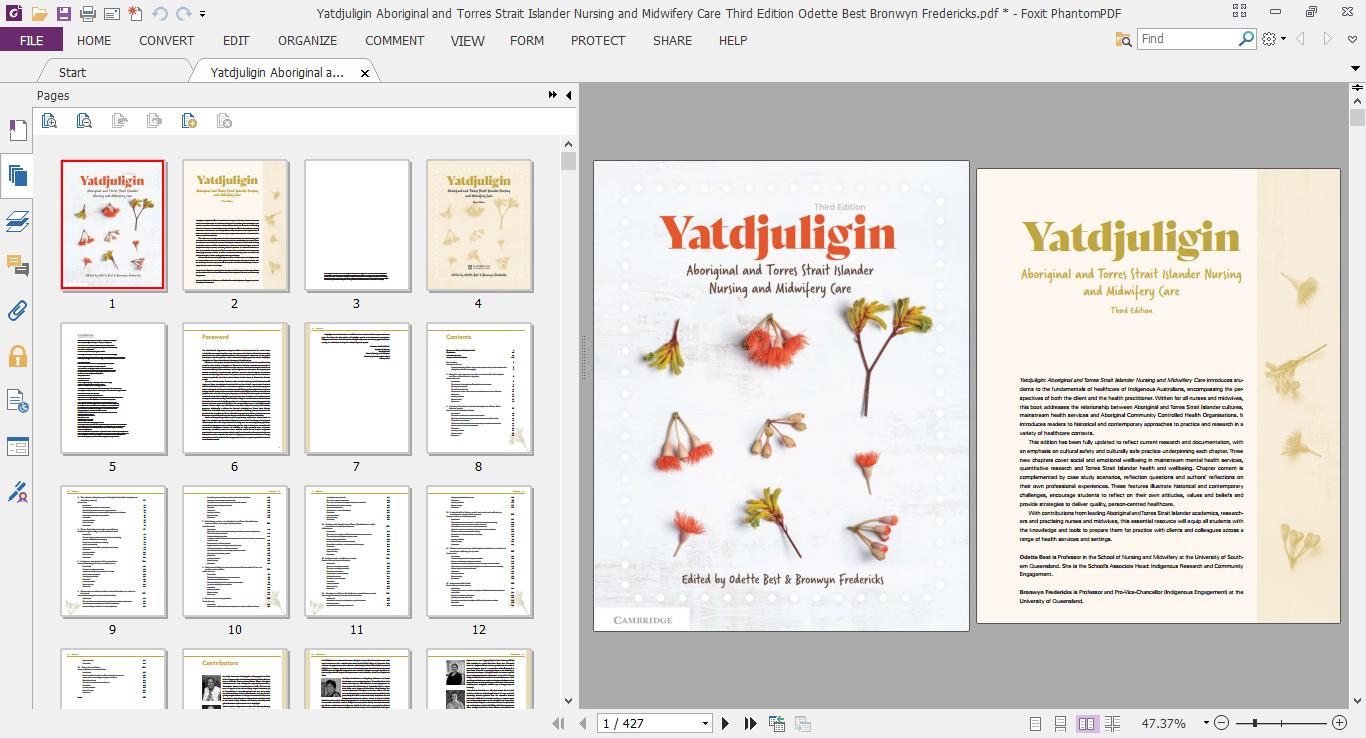Select page 11 thumbnail

pos(357,551)
